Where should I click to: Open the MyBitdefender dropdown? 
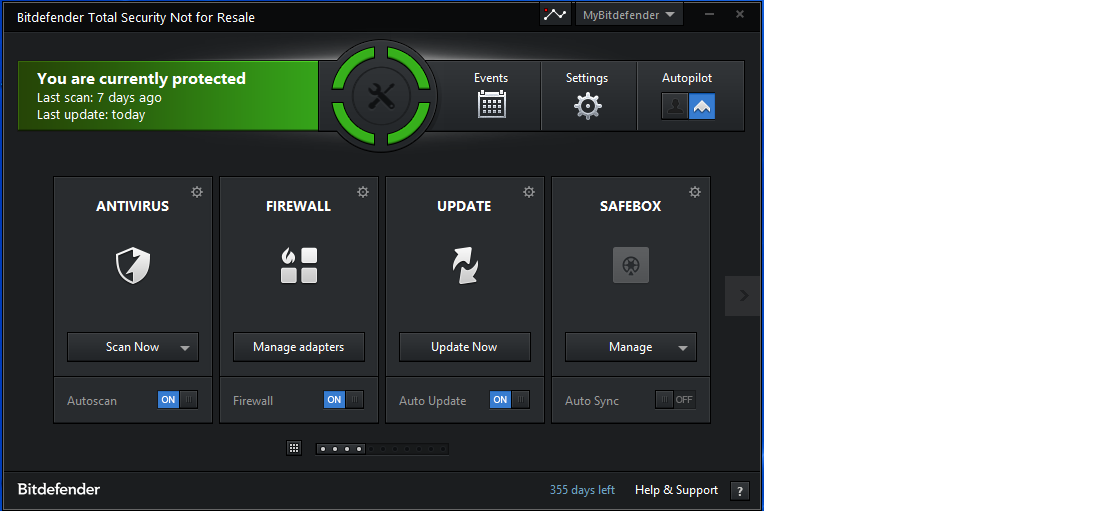(x=629, y=14)
